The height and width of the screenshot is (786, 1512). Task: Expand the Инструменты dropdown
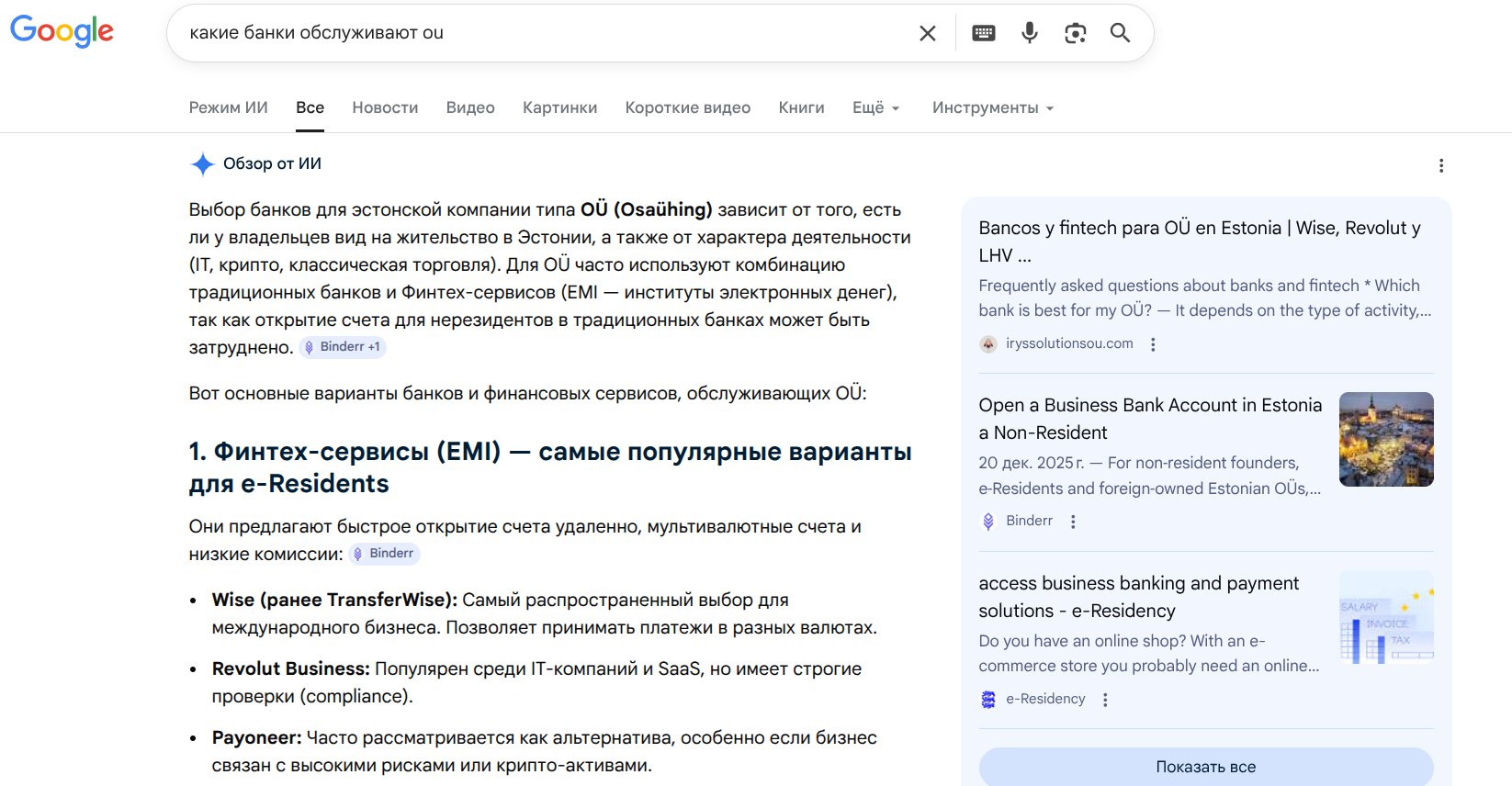click(993, 107)
